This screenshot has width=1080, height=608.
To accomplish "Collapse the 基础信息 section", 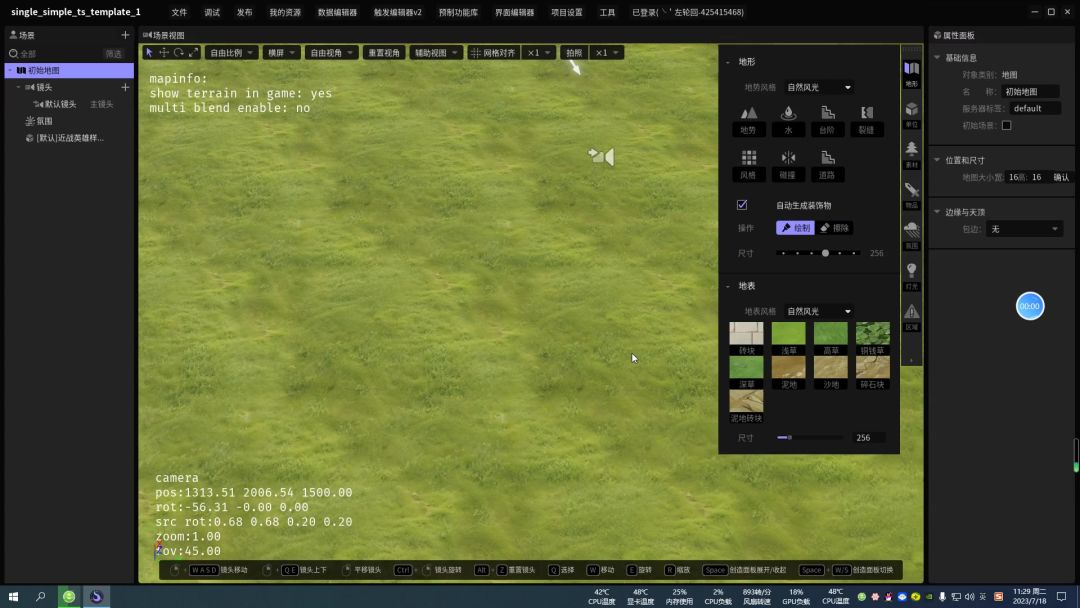I will (x=937, y=57).
